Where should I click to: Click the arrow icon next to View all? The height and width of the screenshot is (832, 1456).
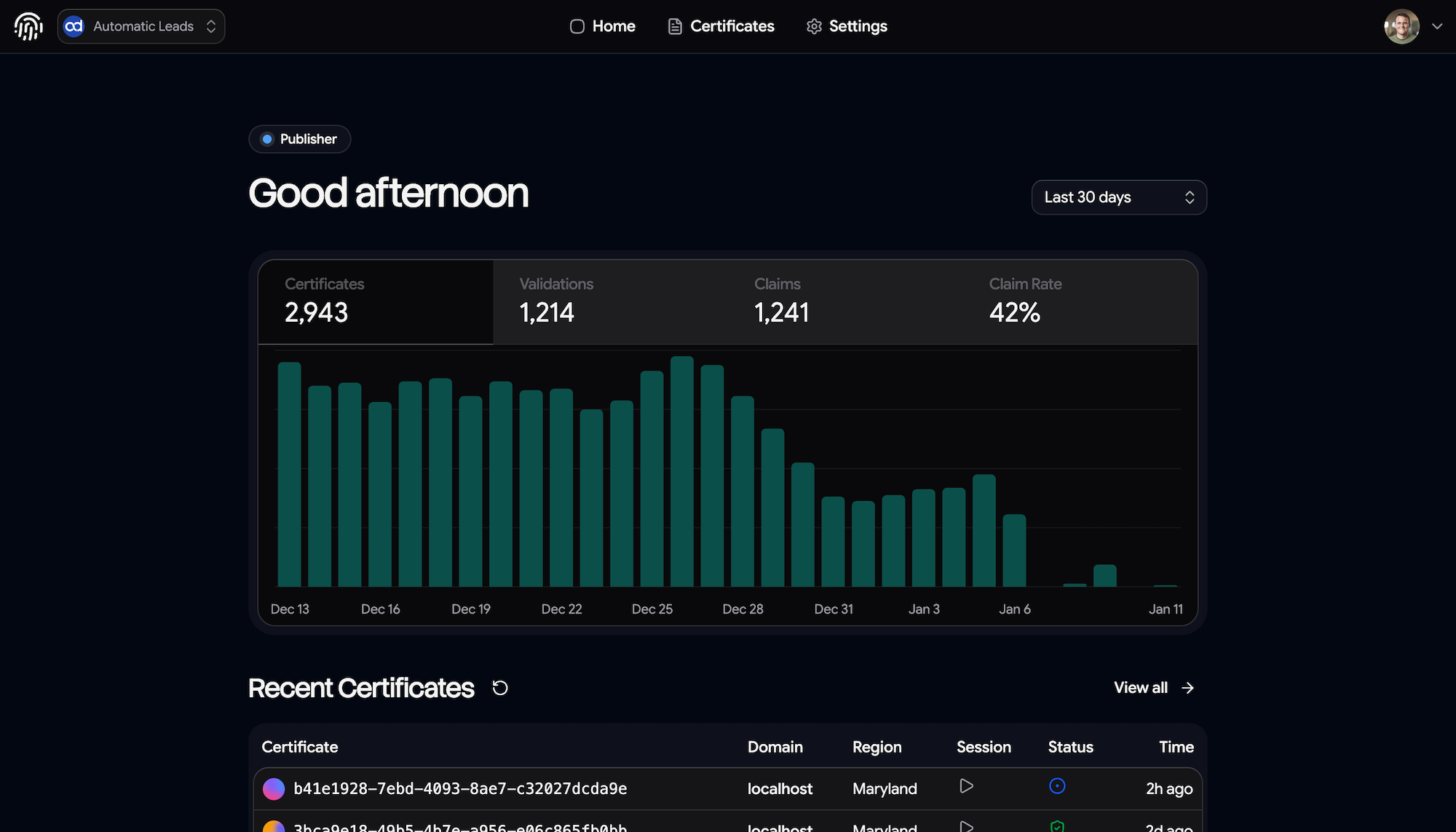click(x=1187, y=687)
